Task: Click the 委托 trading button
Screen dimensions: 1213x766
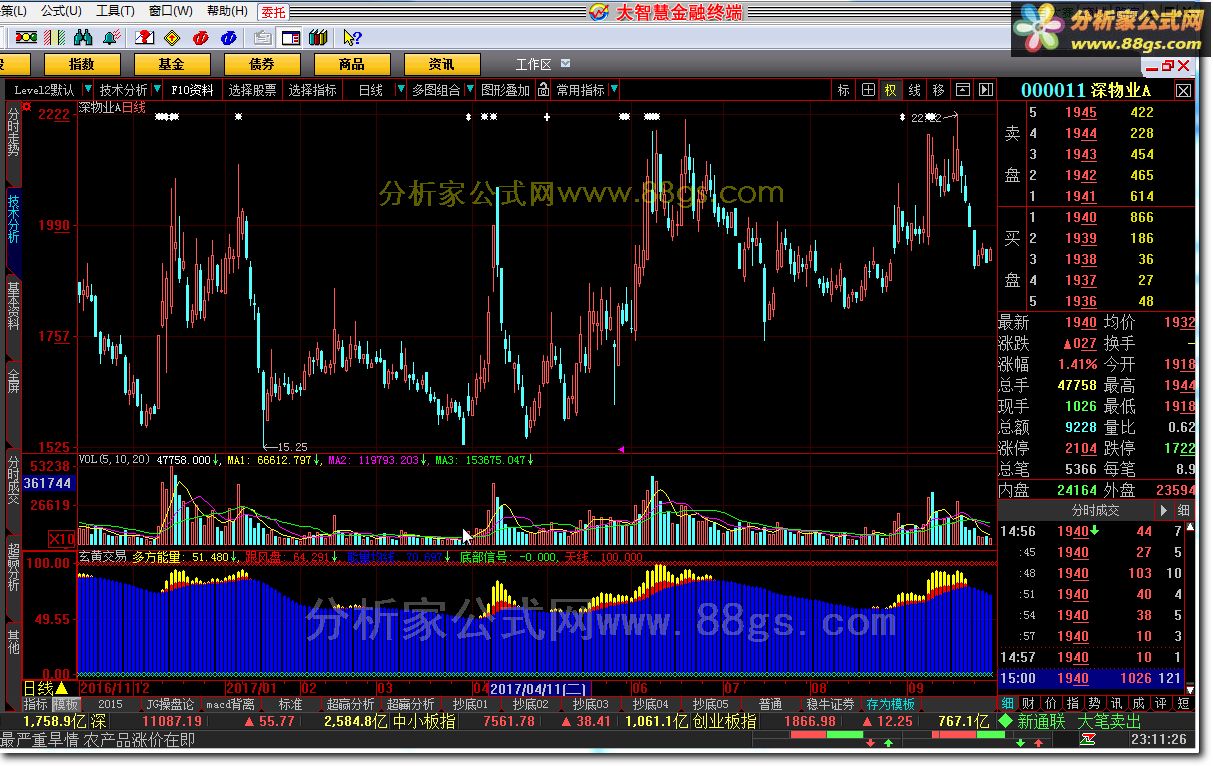Action: [272, 12]
